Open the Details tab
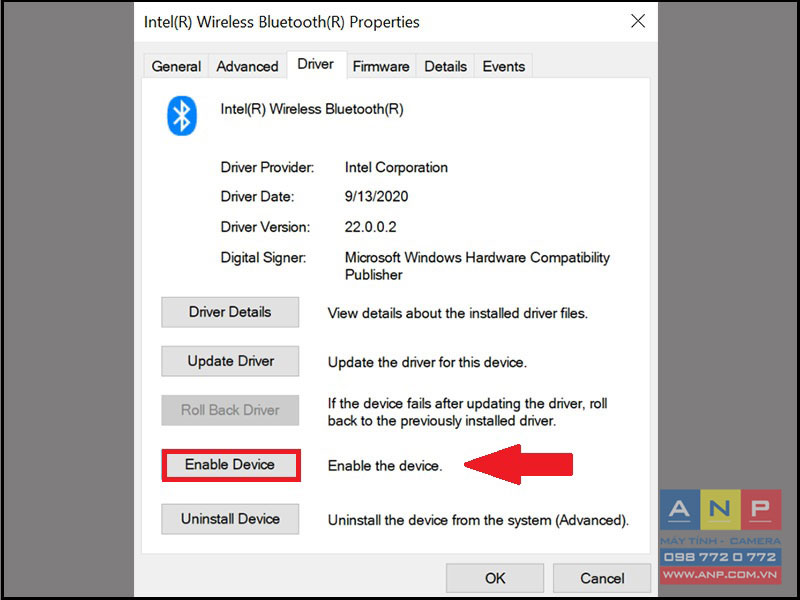Image resolution: width=800 pixels, height=600 pixels. (445, 66)
